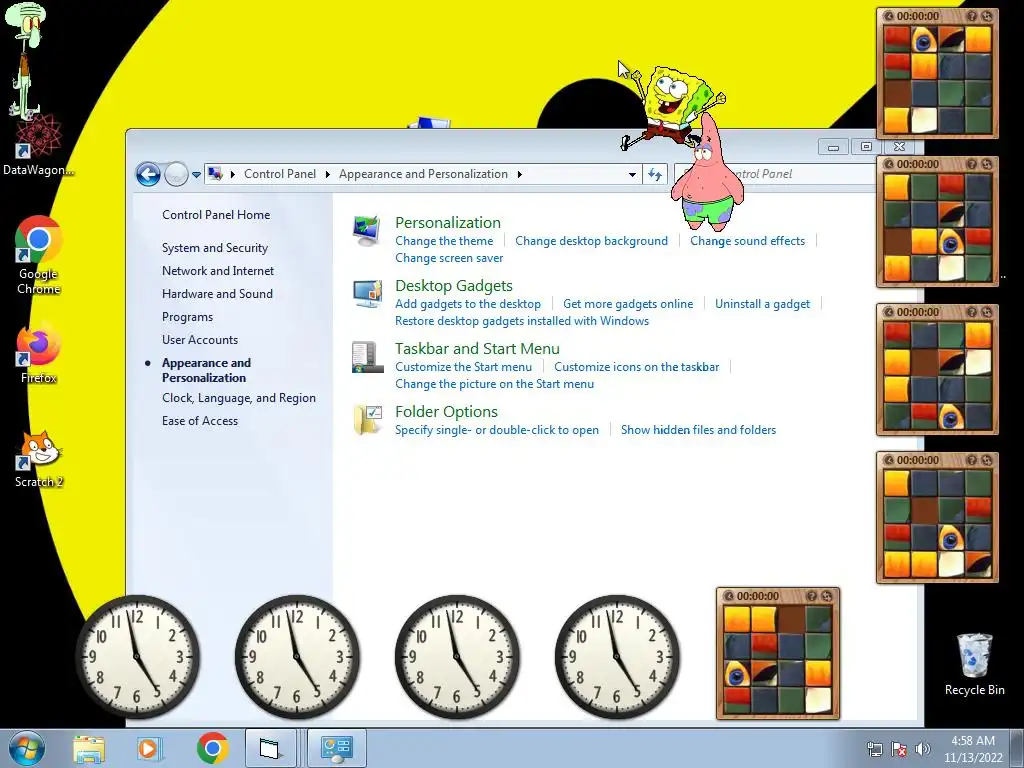Click Change the picture on the Start menu
The width and height of the screenshot is (1024, 768).
[494, 384]
